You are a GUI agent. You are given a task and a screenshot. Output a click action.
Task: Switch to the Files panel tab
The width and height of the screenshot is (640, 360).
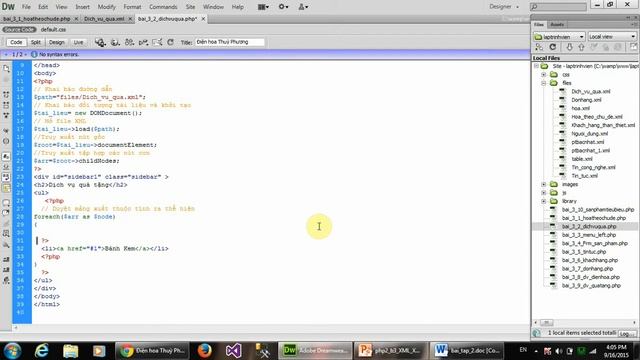coord(539,24)
